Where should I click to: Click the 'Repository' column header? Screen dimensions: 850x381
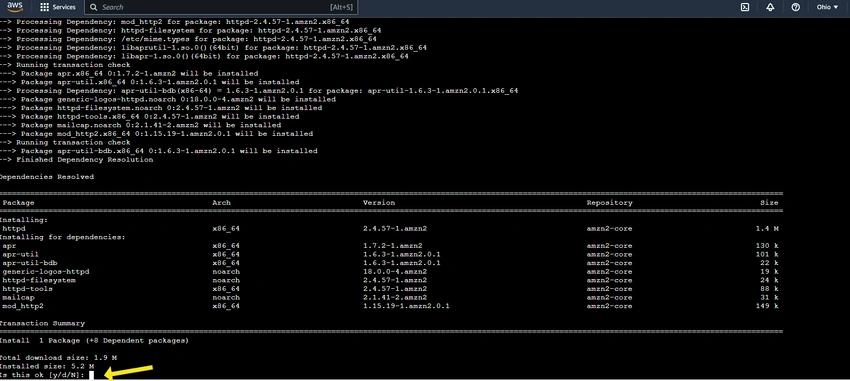click(x=609, y=203)
